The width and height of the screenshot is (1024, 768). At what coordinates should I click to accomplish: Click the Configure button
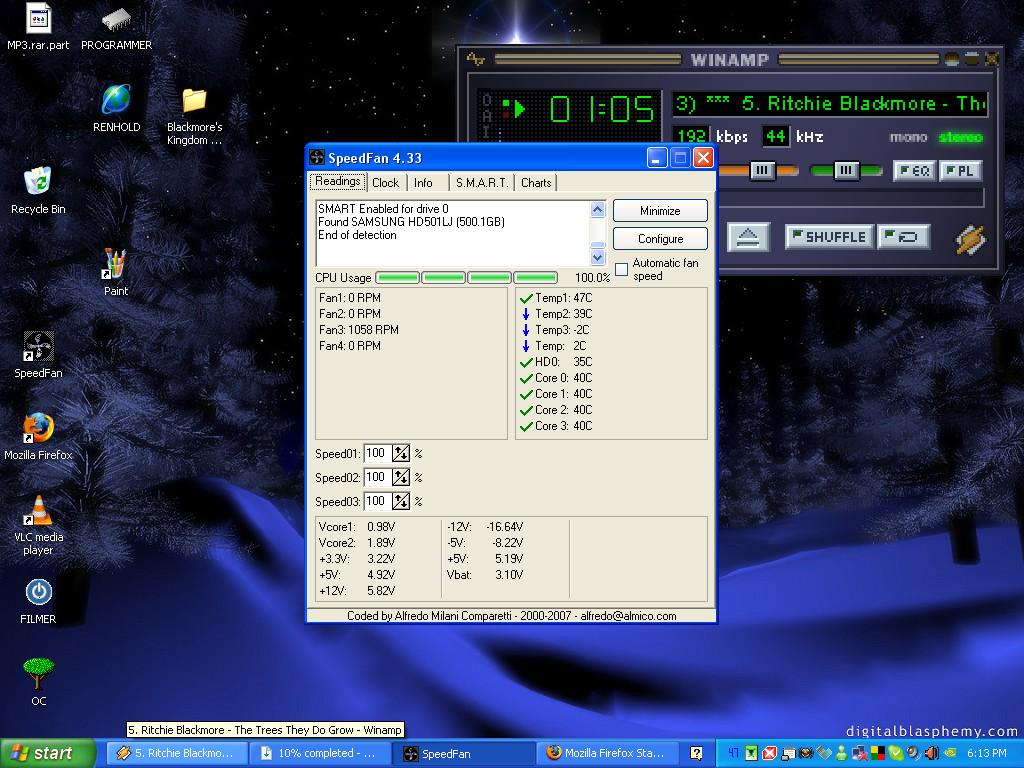pyautogui.click(x=660, y=239)
